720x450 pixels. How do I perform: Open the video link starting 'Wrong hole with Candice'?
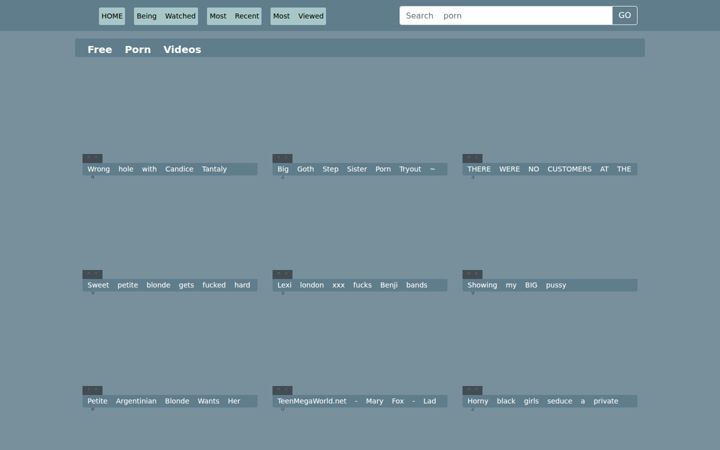pyautogui.click(x=170, y=169)
